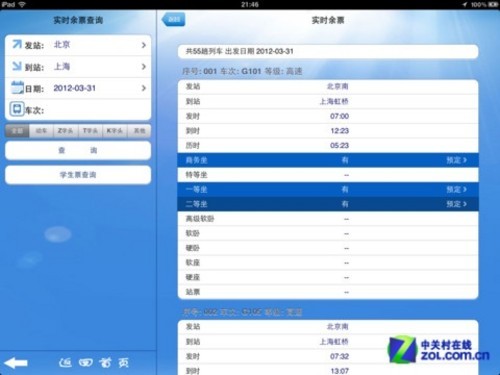This screenshot has height=375, width=500.
Task: Tap the G101 train header line
Action: coord(242,71)
